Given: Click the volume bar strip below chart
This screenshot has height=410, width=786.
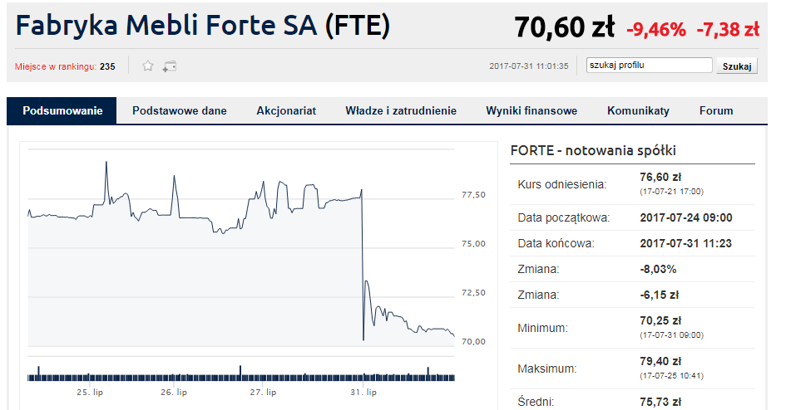Looking at the screenshot, I should tap(240, 375).
